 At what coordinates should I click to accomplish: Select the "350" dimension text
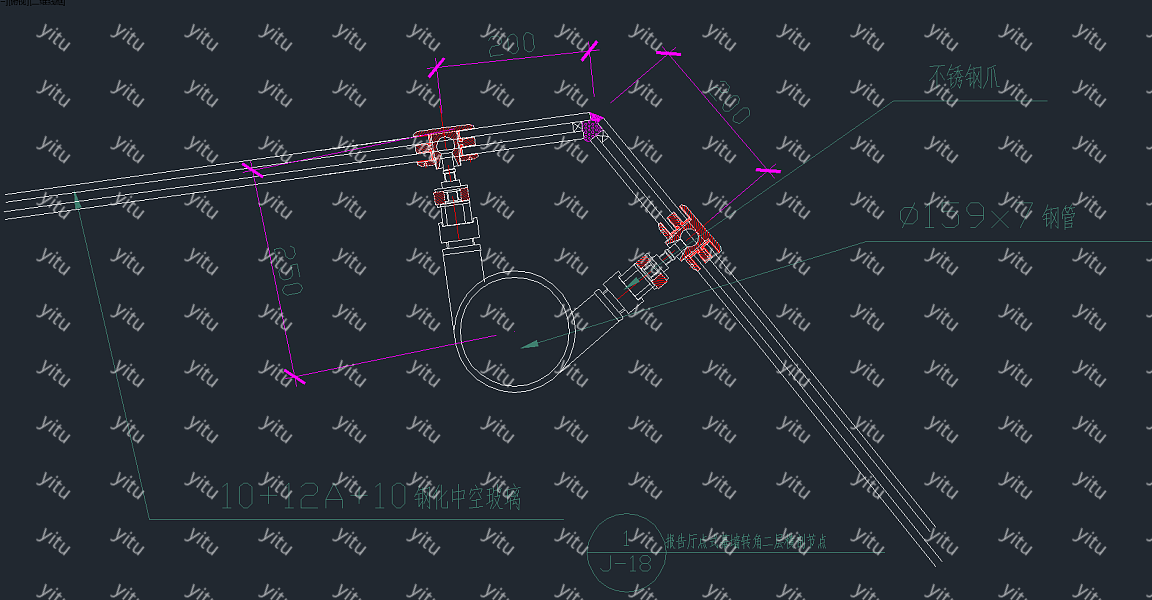click(x=287, y=271)
